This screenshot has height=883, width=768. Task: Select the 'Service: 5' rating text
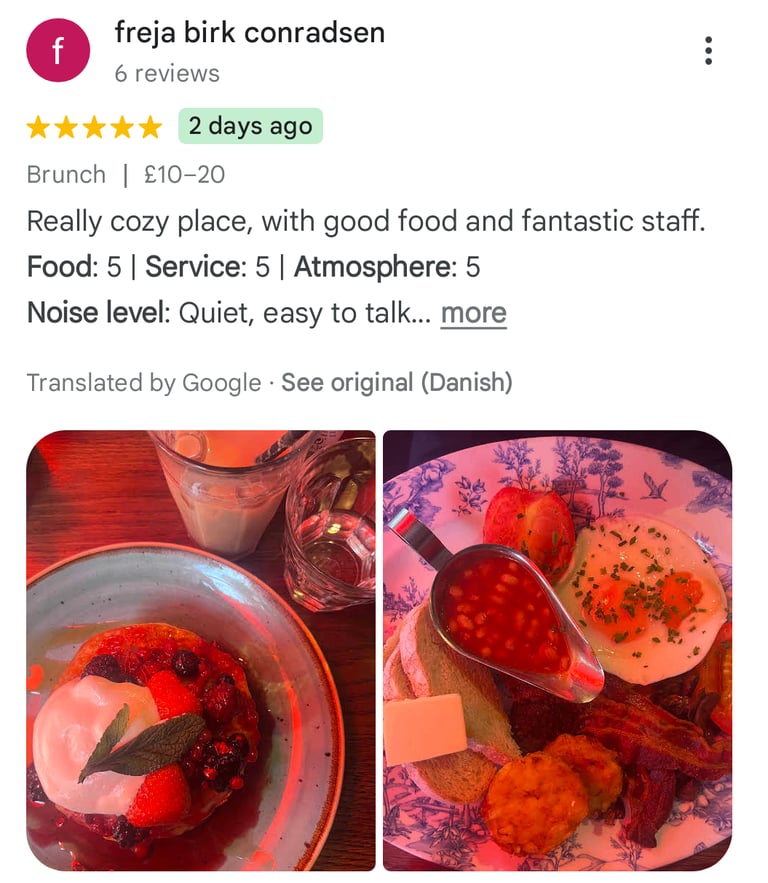pos(208,267)
